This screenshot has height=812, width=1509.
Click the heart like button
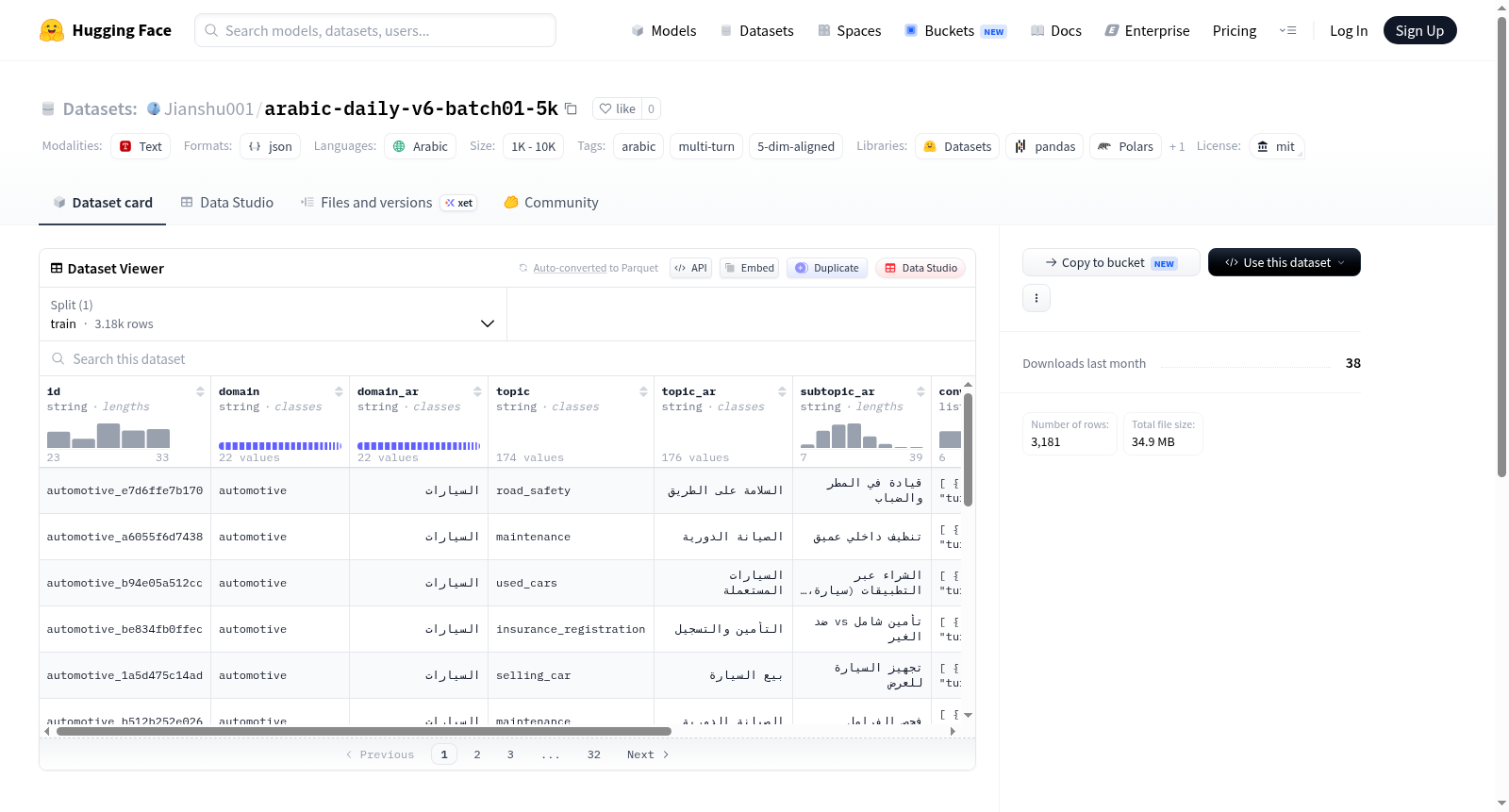point(617,108)
